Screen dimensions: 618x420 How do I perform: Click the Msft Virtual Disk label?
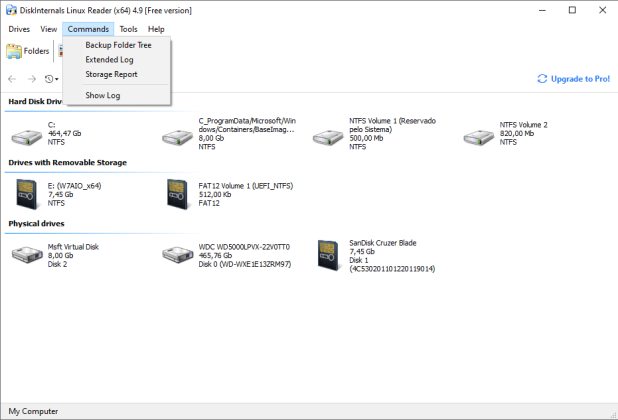[73, 247]
